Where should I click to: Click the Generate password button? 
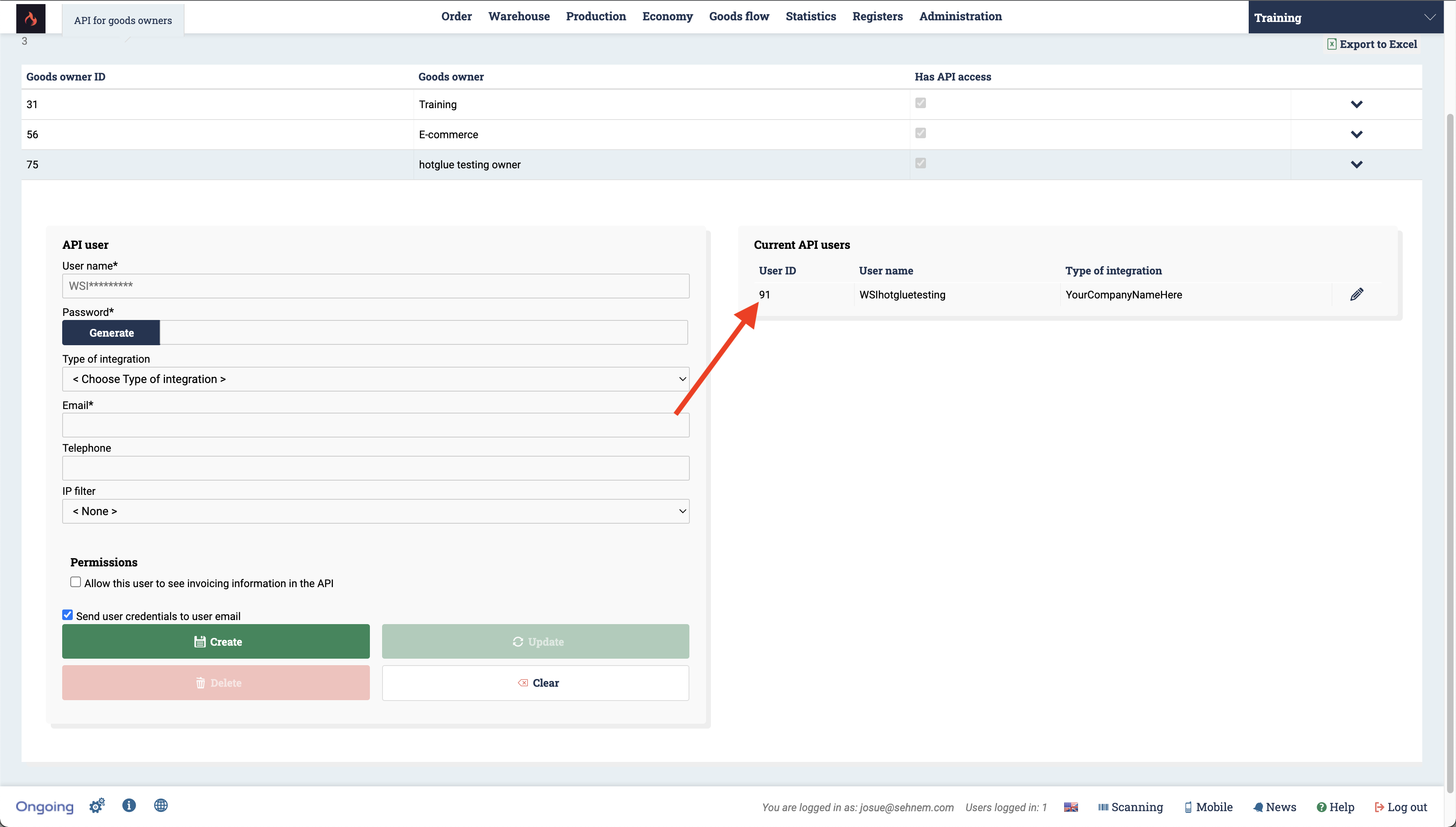click(x=111, y=333)
